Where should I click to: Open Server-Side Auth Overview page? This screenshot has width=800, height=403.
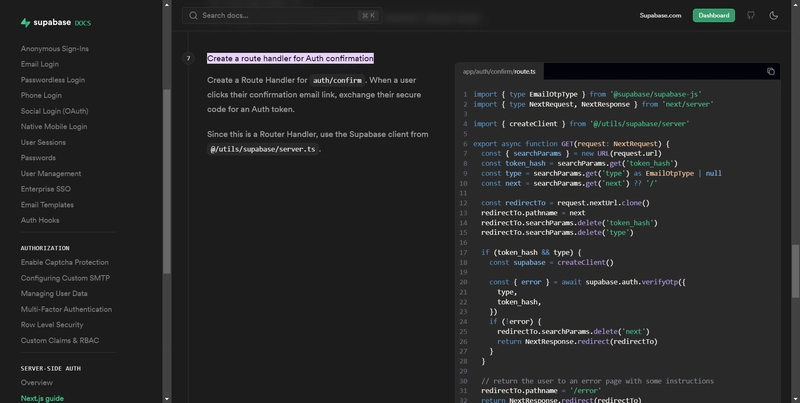(x=36, y=383)
